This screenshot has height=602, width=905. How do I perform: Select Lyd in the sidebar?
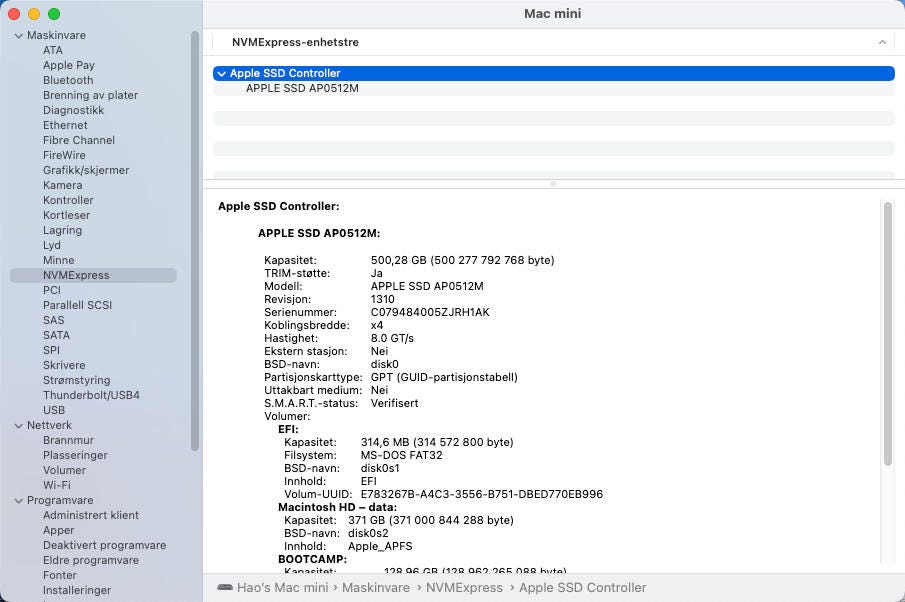51,245
